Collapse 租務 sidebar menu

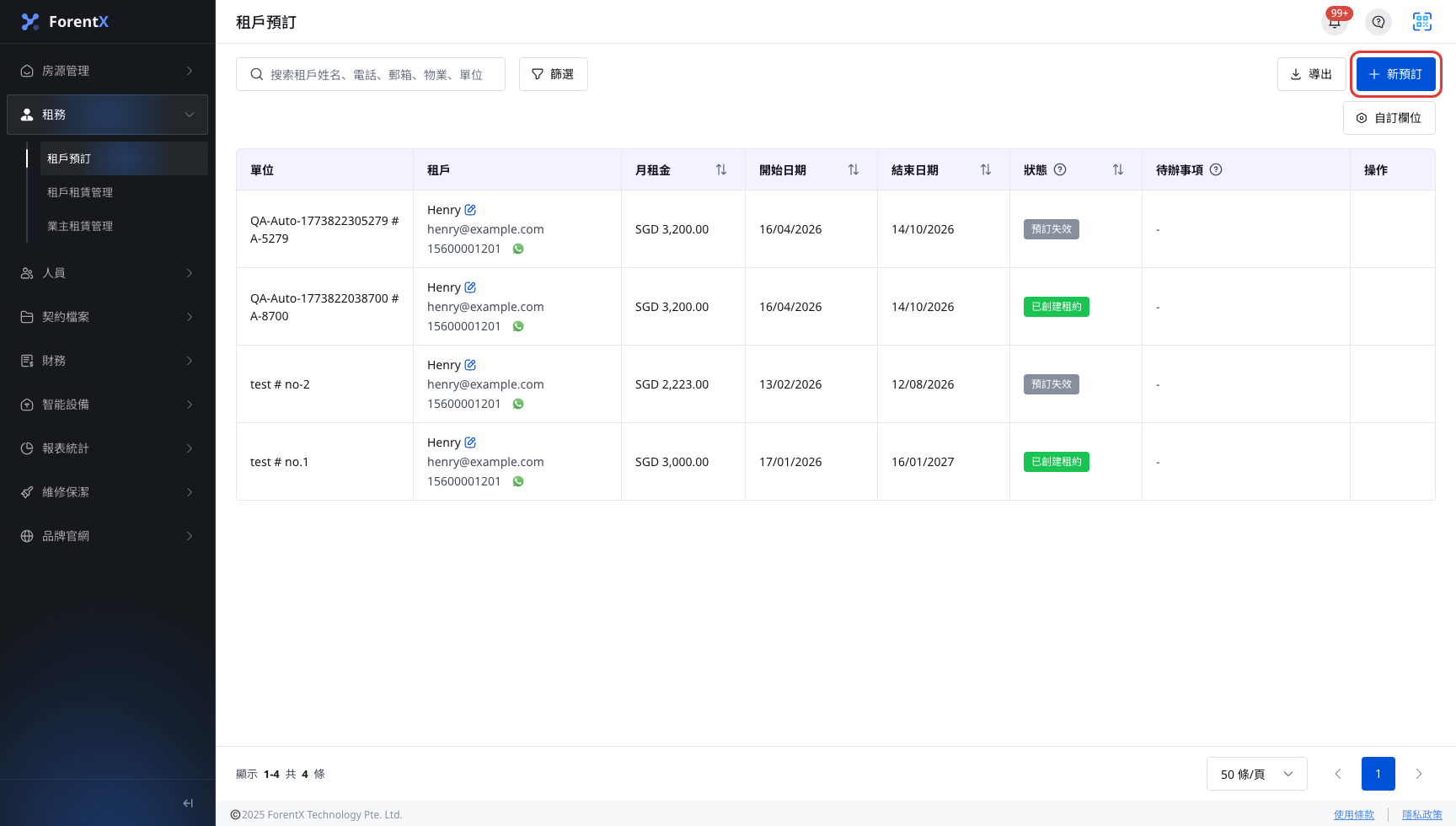[x=107, y=115]
